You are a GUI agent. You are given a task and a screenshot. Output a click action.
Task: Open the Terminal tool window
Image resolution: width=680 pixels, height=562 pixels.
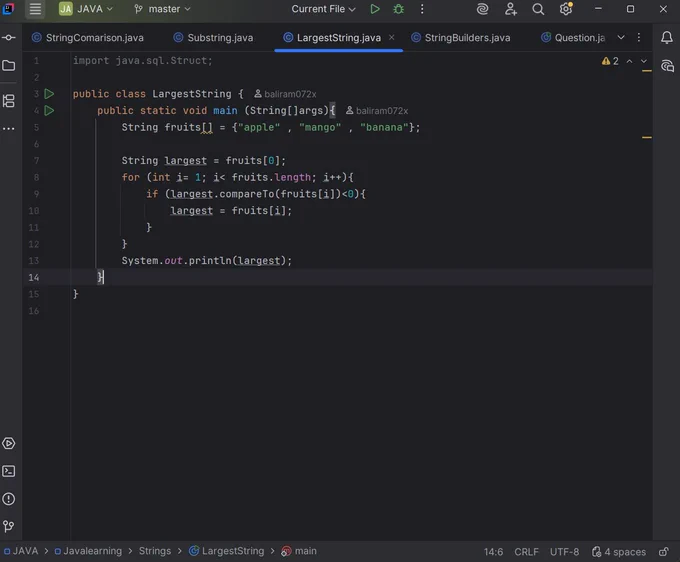tap(9, 471)
